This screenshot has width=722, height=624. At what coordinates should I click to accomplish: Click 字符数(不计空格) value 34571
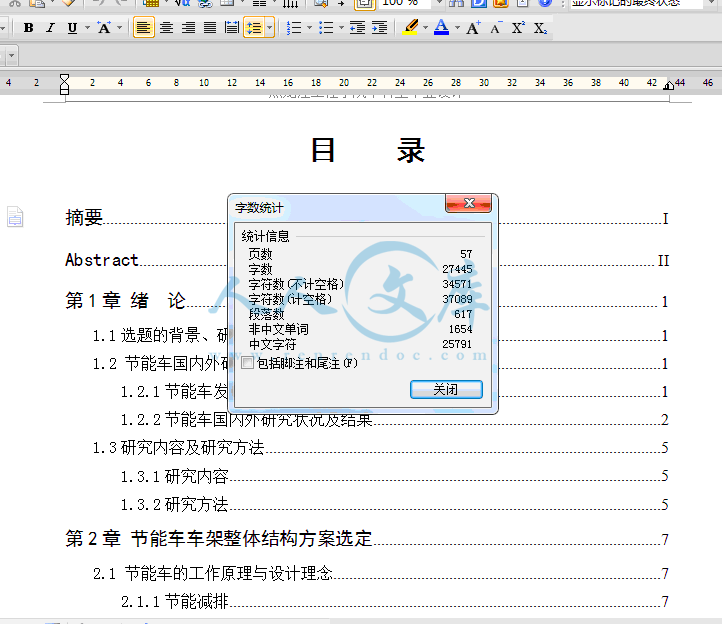[x=457, y=284]
